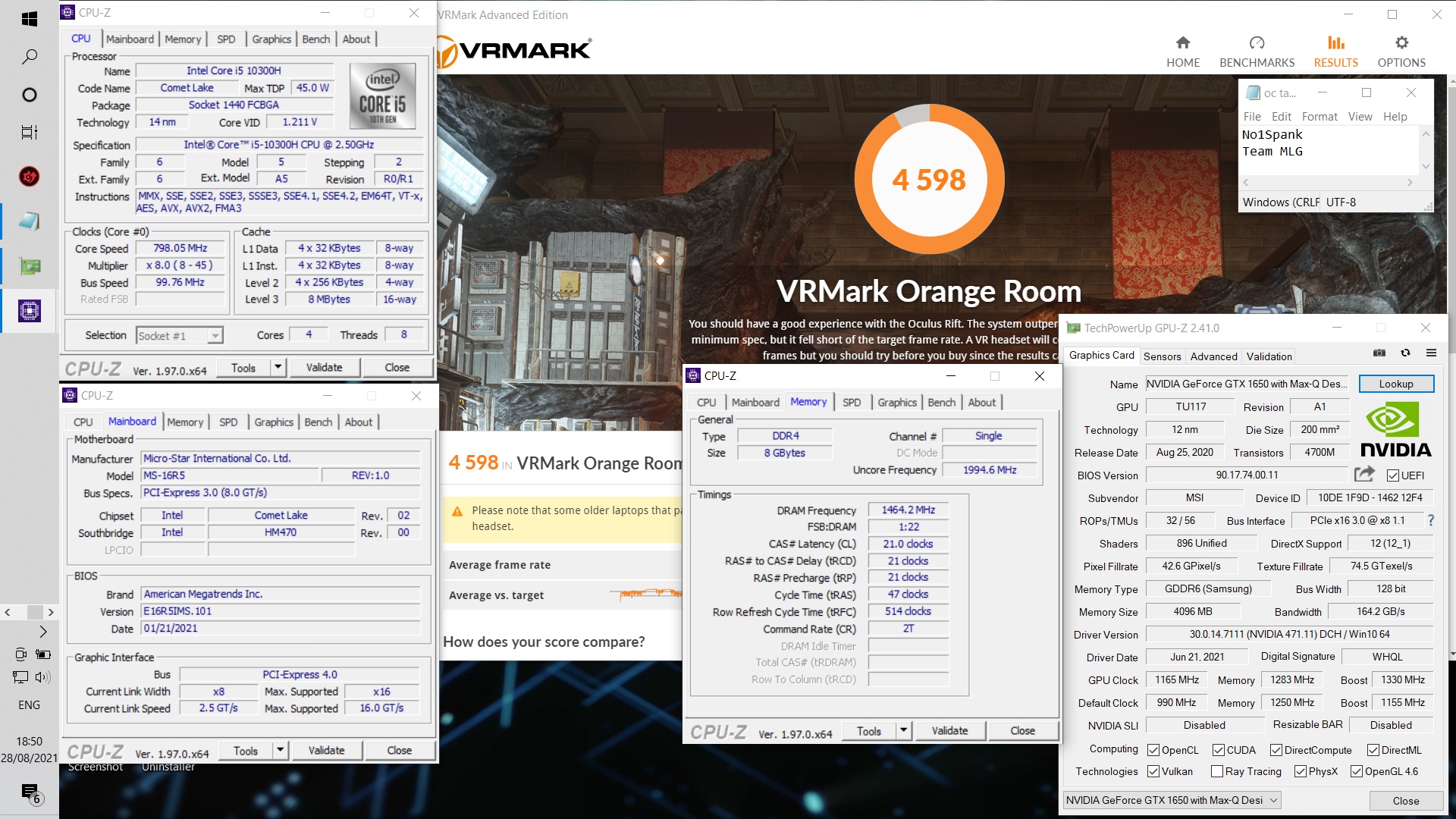The height and width of the screenshot is (819, 1456).
Task: Click the taskbar horizontal scroll thumb
Action: [x=35, y=612]
